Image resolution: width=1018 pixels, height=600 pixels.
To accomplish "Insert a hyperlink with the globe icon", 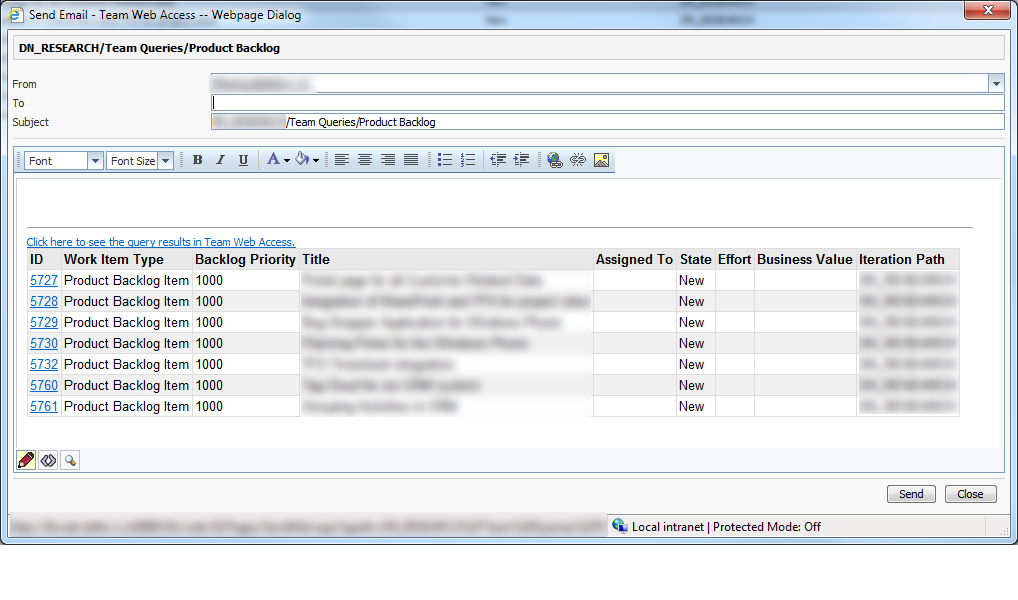I will tap(555, 160).
